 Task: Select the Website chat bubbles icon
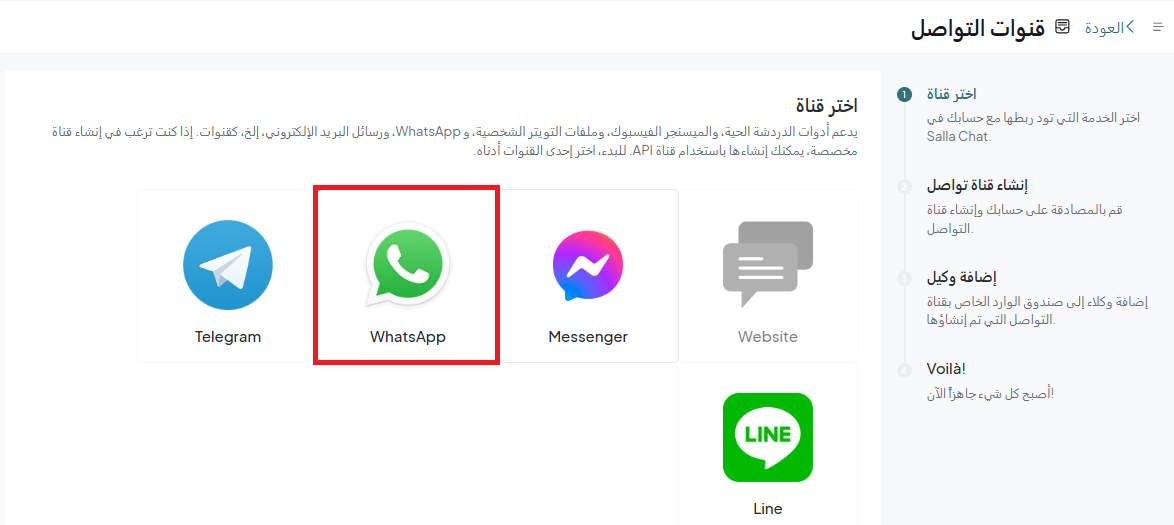[x=767, y=264]
